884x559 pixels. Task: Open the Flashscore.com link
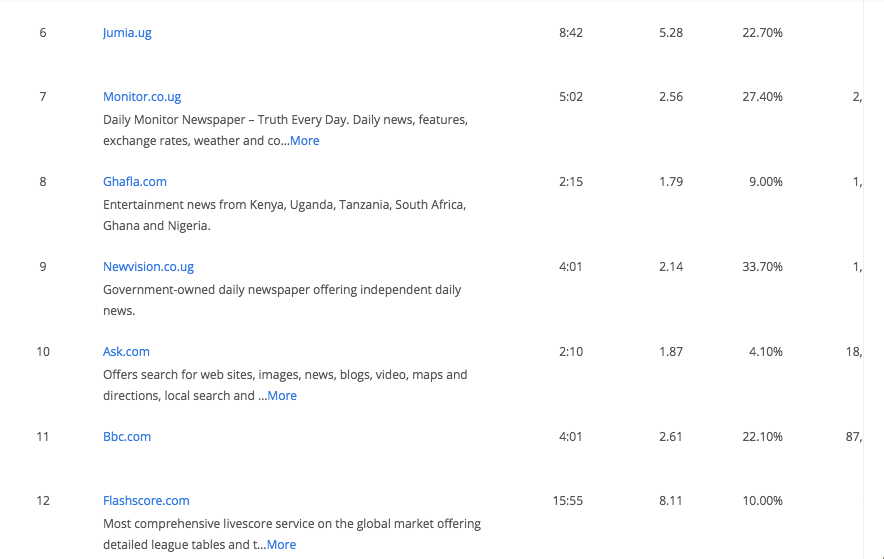(146, 501)
